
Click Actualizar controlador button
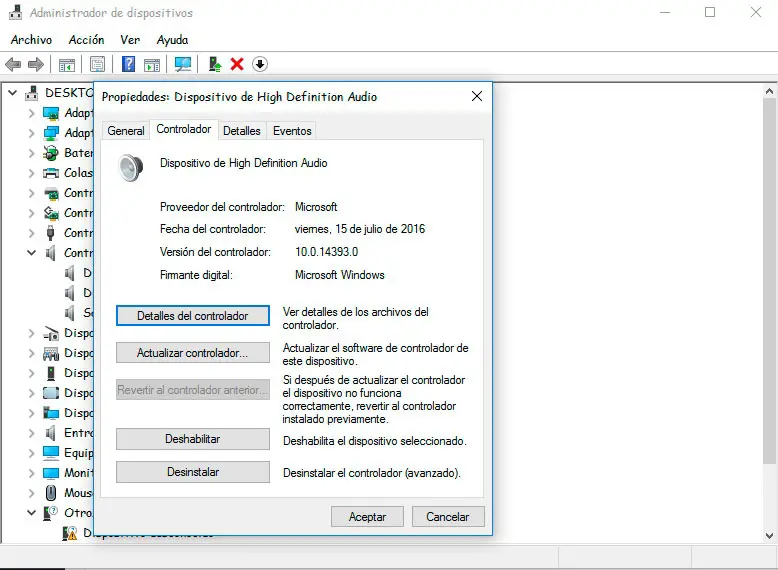tap(193, 353)
